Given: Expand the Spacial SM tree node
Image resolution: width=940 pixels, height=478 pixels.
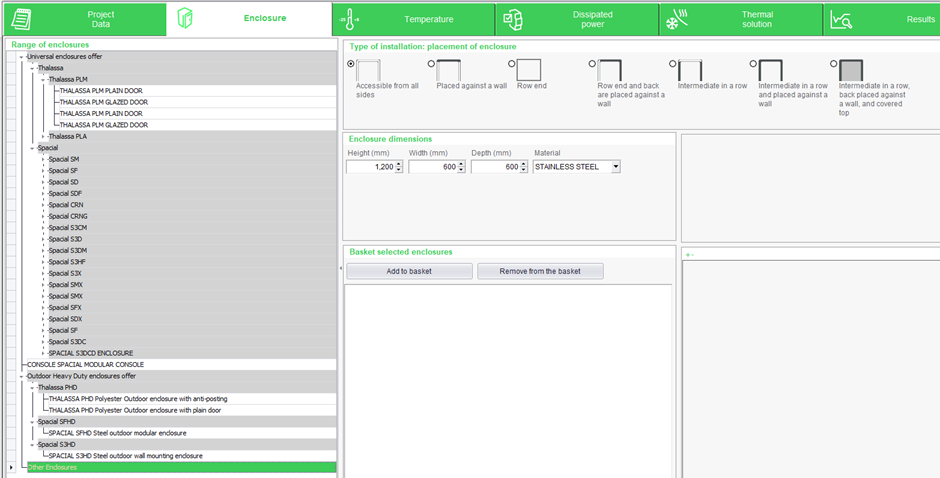Looking at the screenshot, I should point(43,159).
